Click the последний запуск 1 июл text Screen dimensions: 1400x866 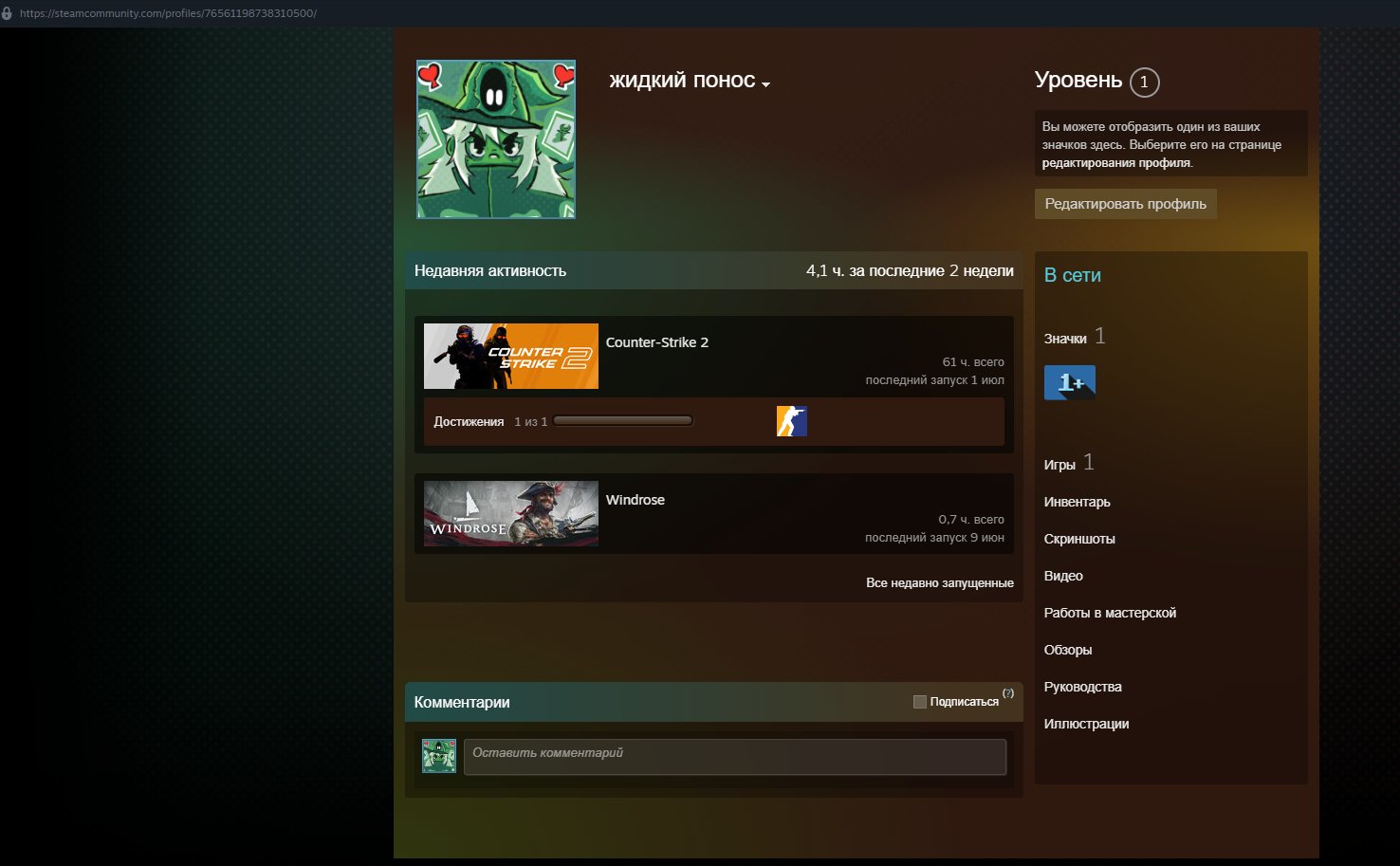tap(935, 380)
